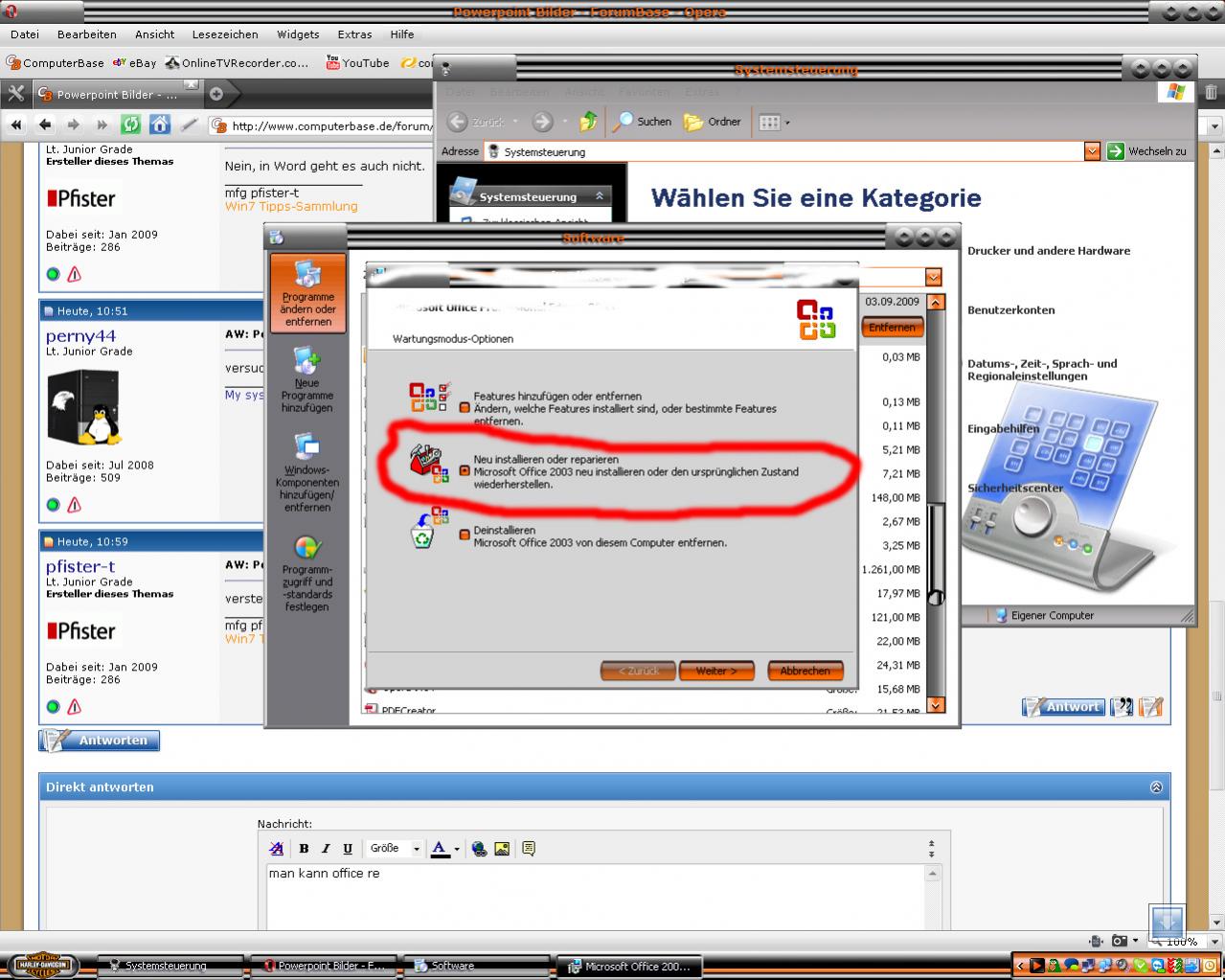Click Ordner in Systemsteuerung toolbar
The width and height of the screenshot is (1225, 980).
713,122
